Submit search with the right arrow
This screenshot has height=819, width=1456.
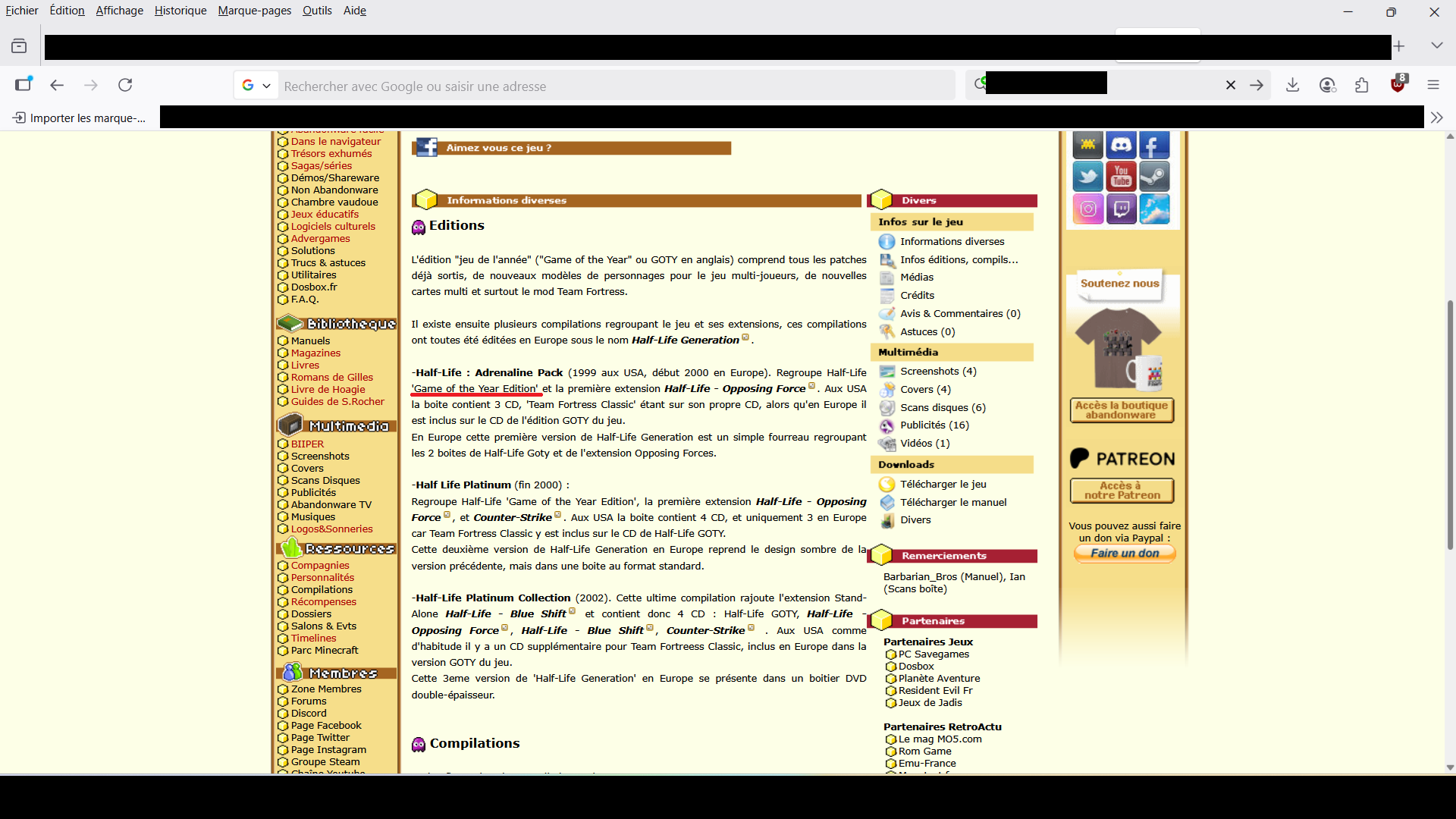click(x=1257, y=85)
